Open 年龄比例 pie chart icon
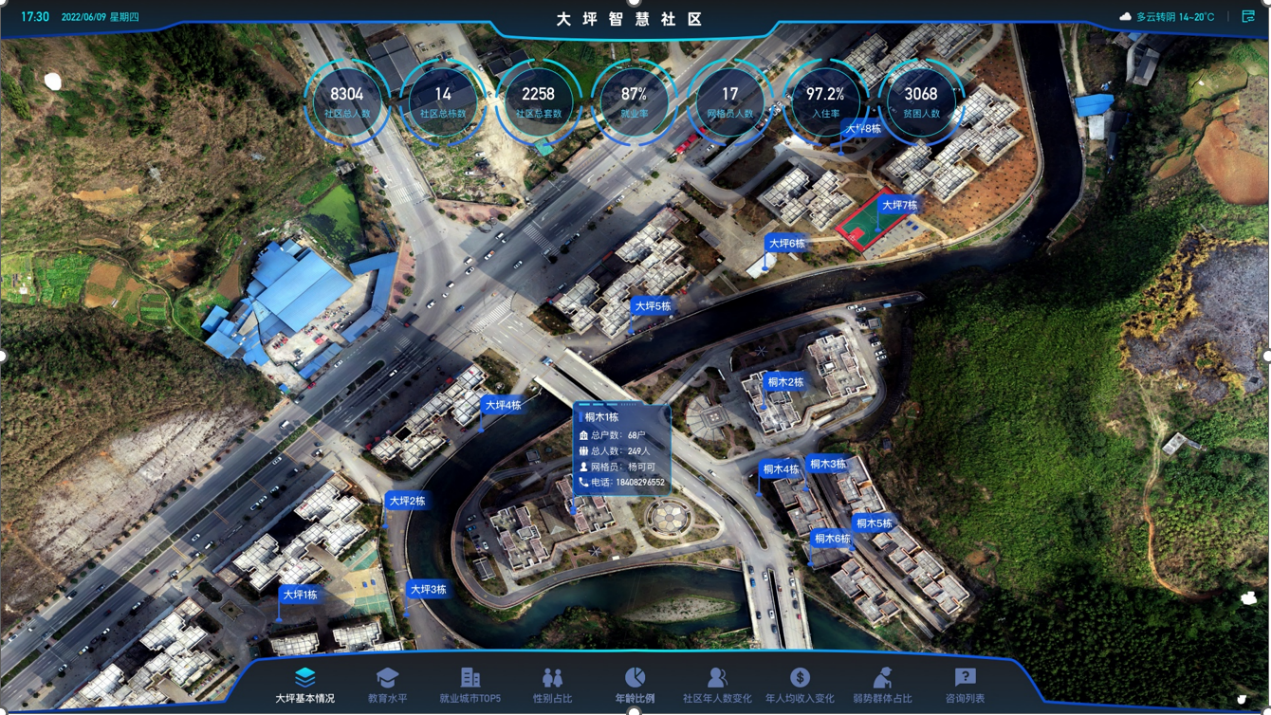Image resolution: width=1271 pixels, height=715 pixels. [634, 677]
